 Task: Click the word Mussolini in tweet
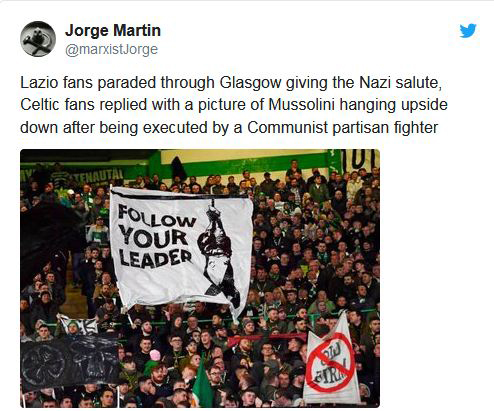pyautogui.click(x=301, y=105)
